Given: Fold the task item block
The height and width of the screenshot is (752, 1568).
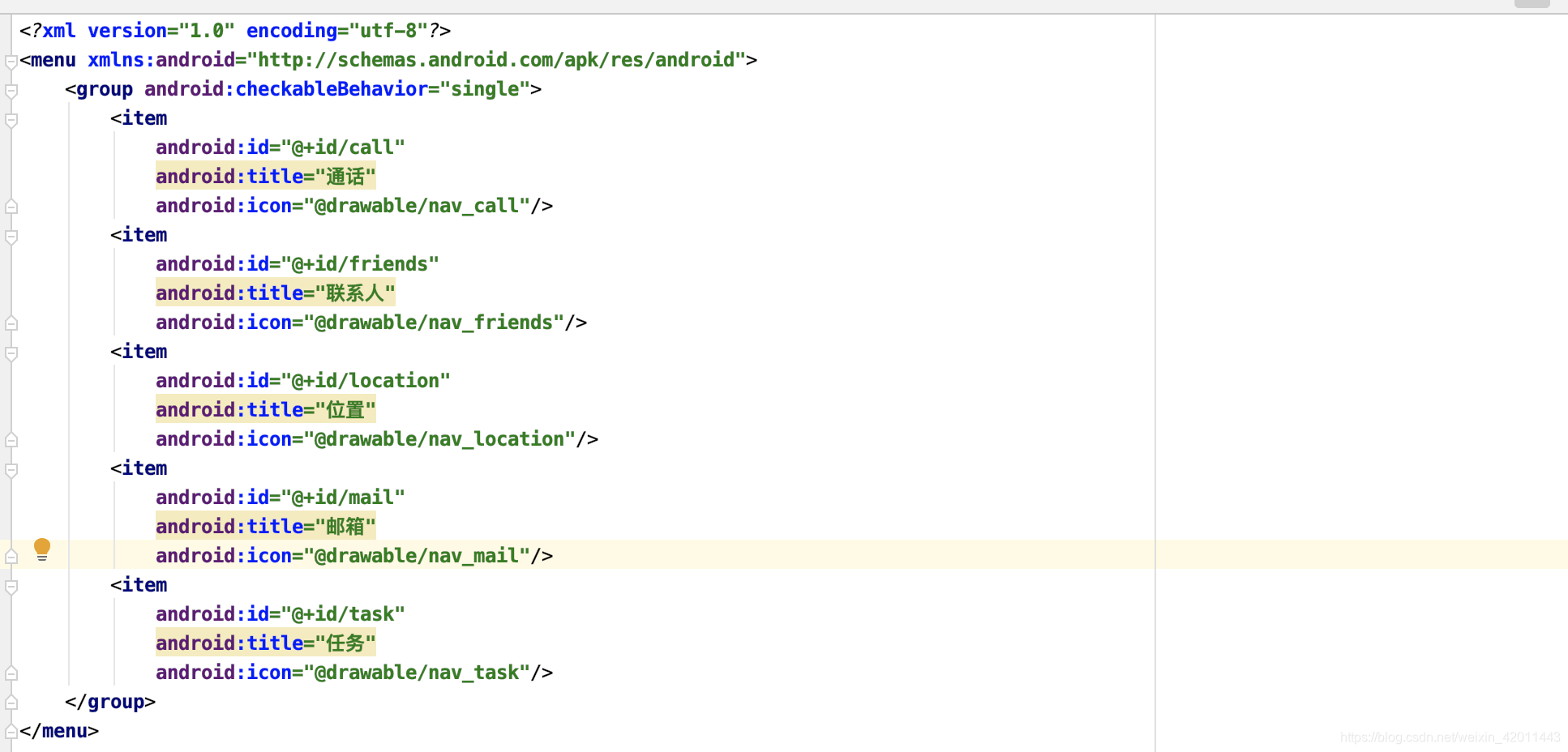Looking at the screenshot, I should coord(11,587).
